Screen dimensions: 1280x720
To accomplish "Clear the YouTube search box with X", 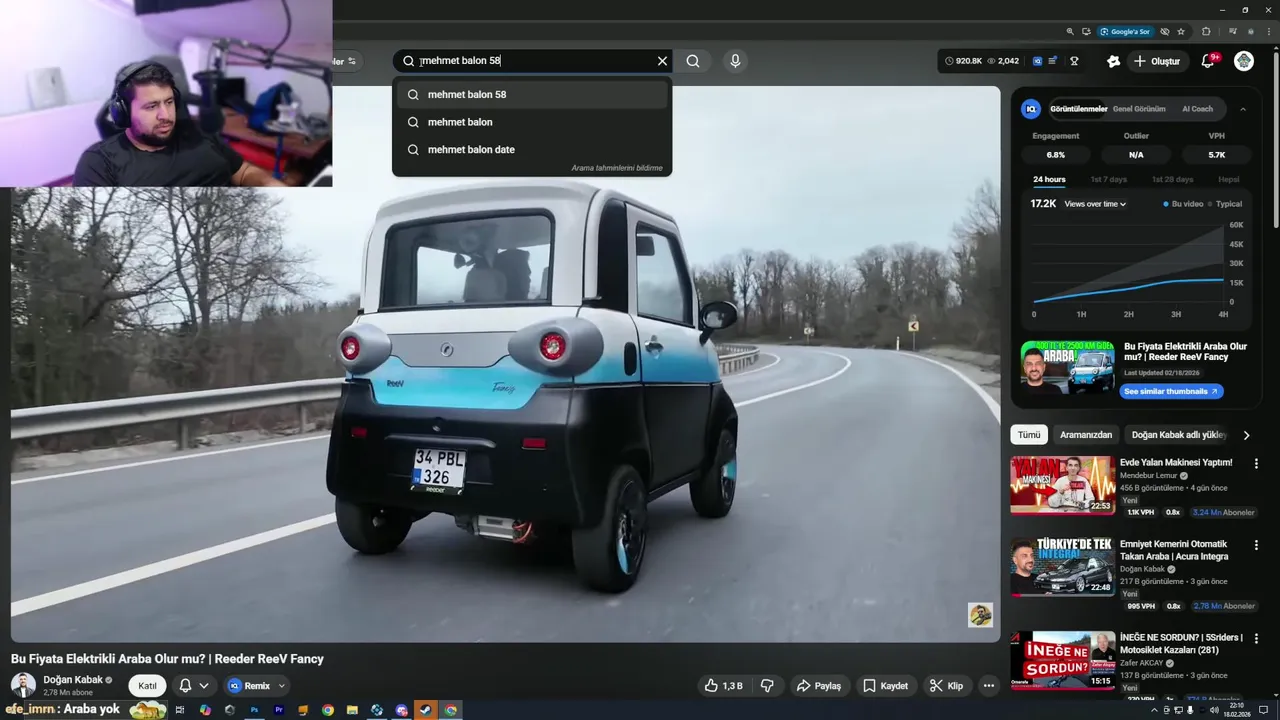I will pyautogui.click(x=662, y=61).
